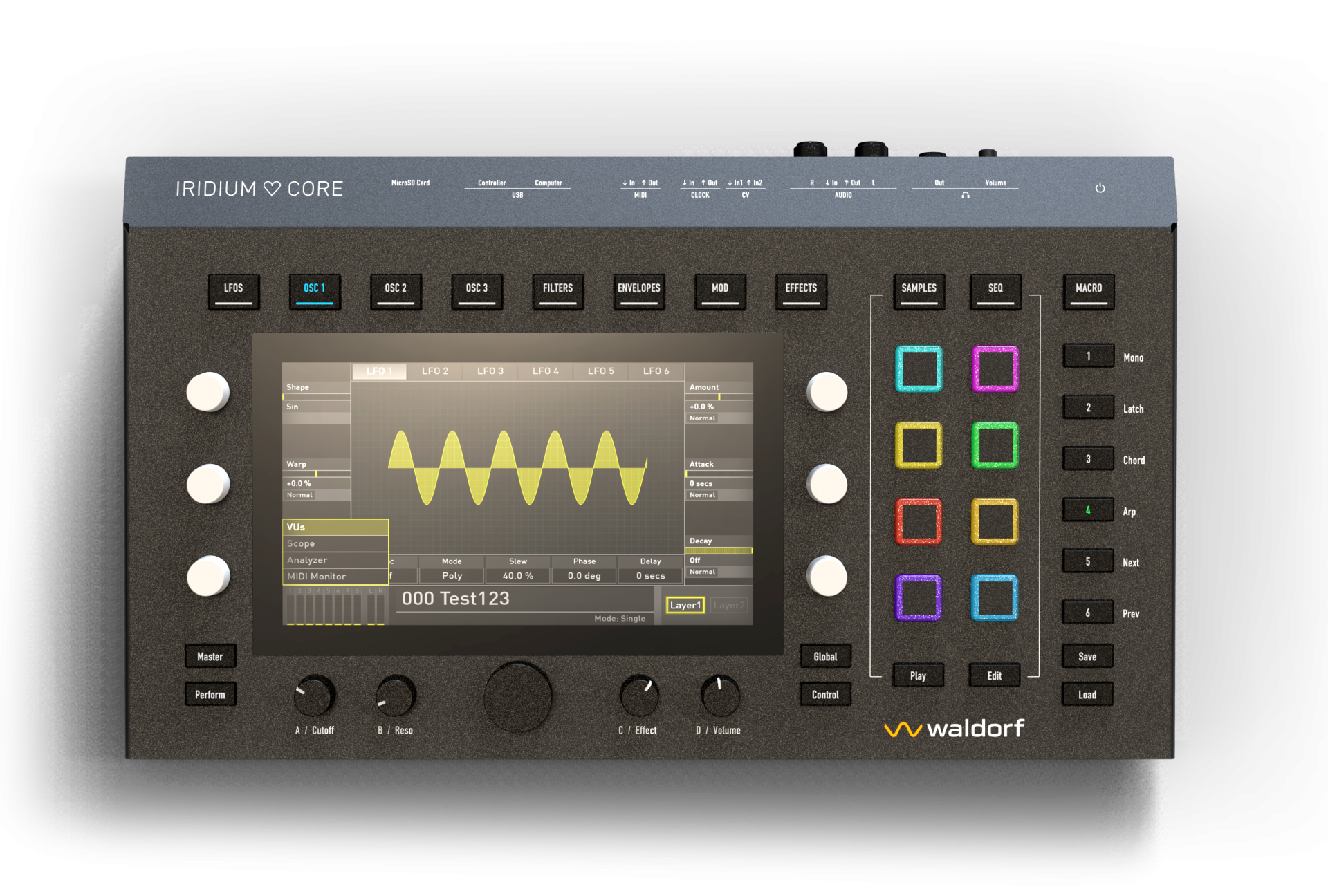
Task: Click the Waldorf logo
Action: (x=954, y=729)
